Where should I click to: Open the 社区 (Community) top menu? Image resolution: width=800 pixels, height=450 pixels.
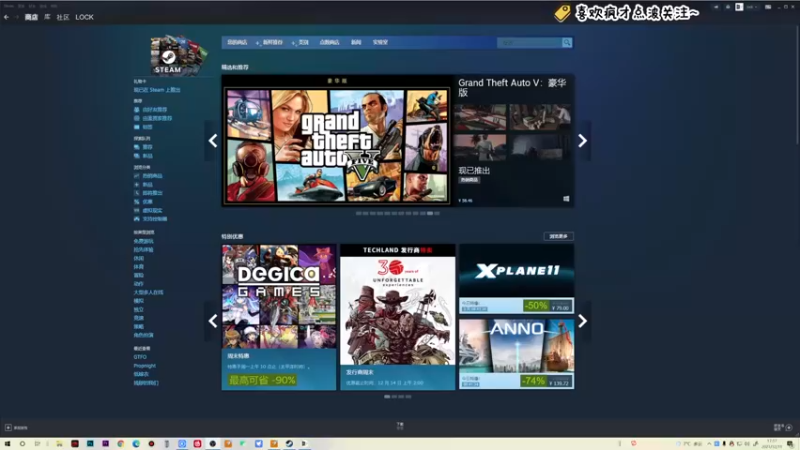coord(63,17)
